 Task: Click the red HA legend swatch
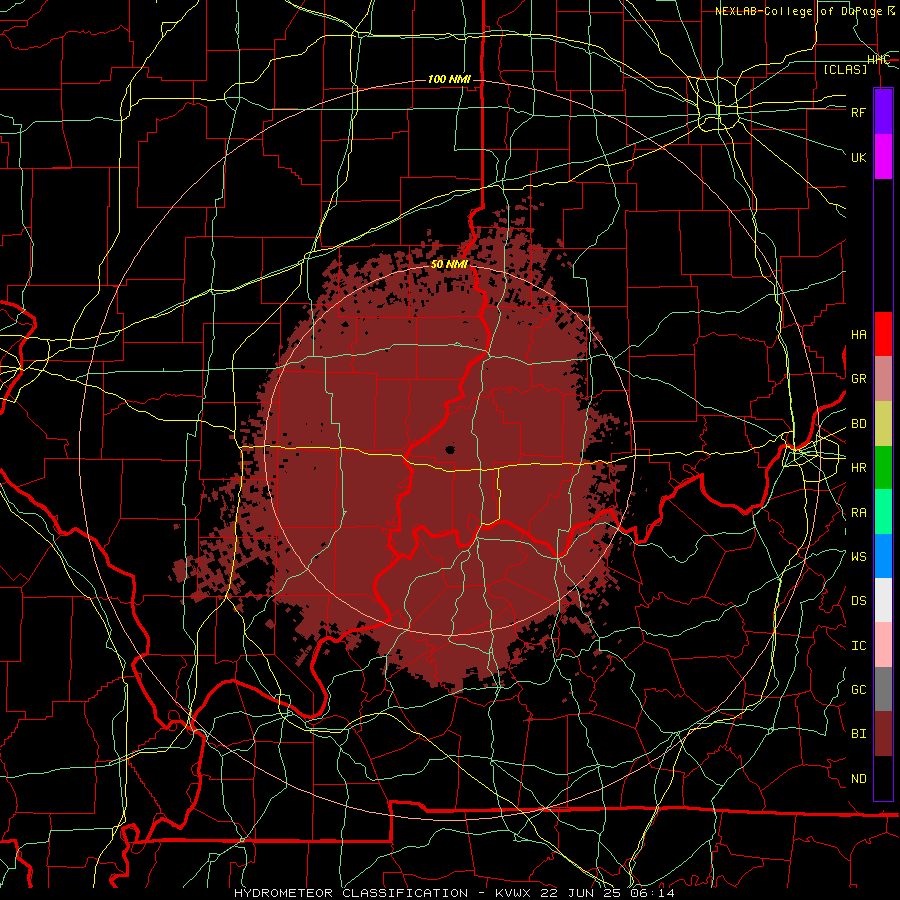coord(883,334)
